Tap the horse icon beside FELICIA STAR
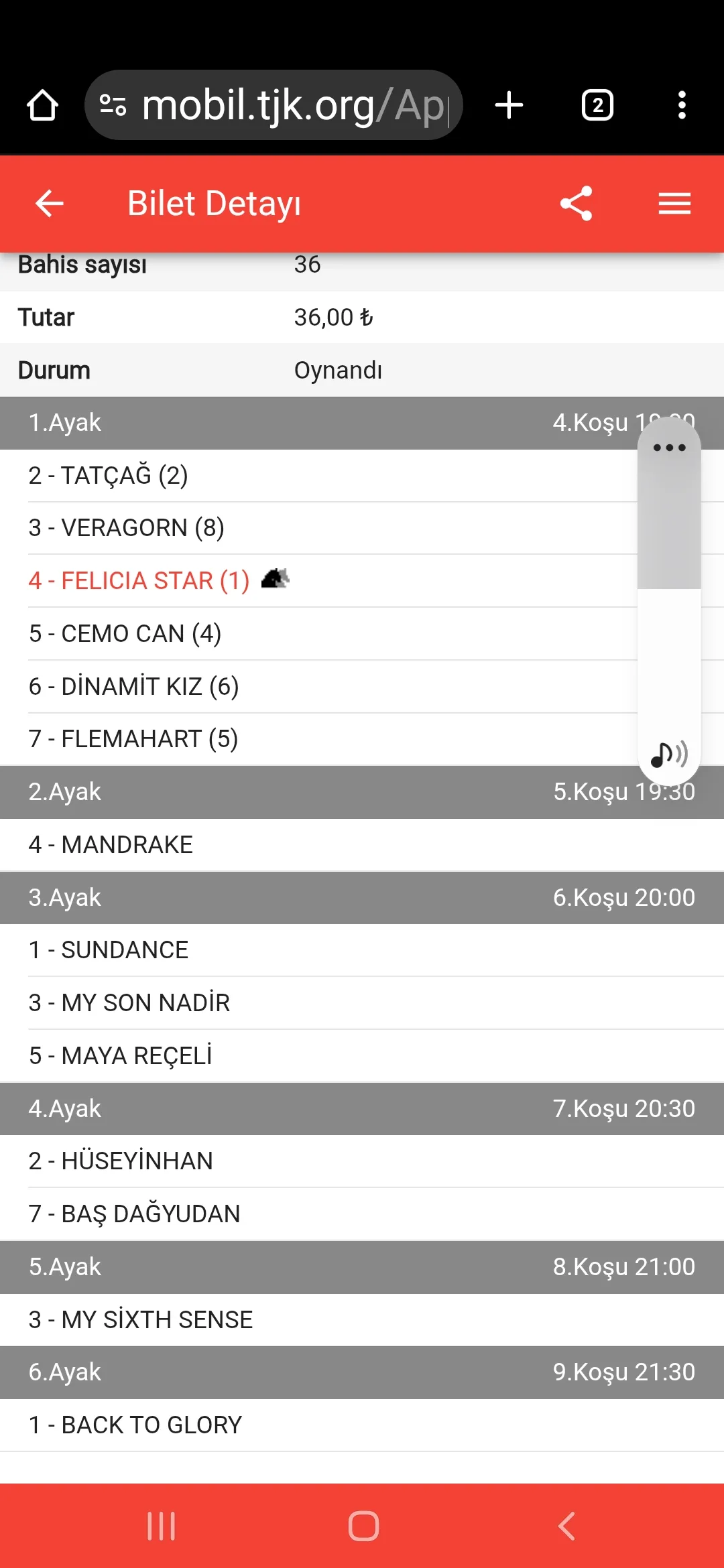Screen dimensions: 724x1568 (275, 578)
